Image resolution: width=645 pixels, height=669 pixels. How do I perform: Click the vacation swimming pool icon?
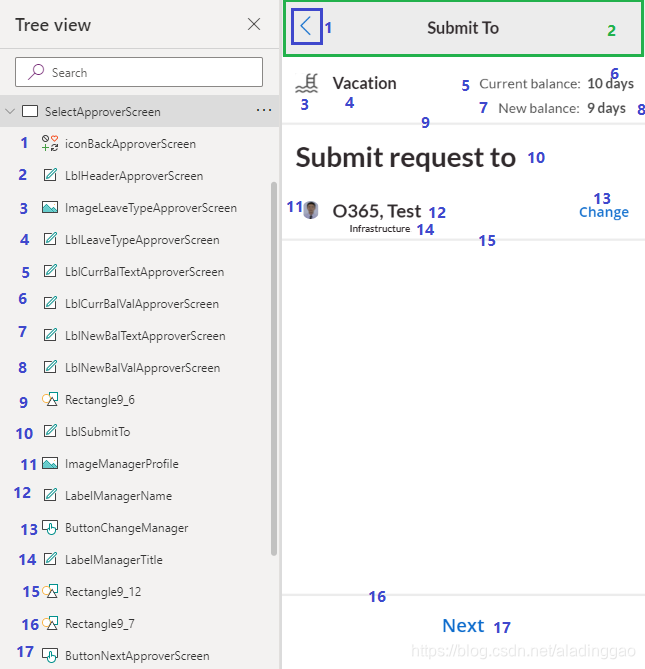tap(306, 83)
